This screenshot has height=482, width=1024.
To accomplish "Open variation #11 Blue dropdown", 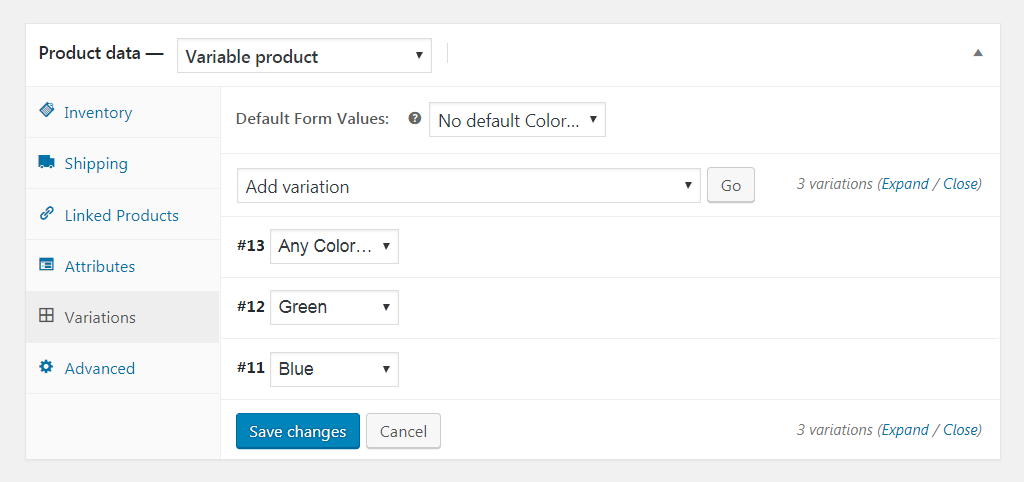I will 334,369.
